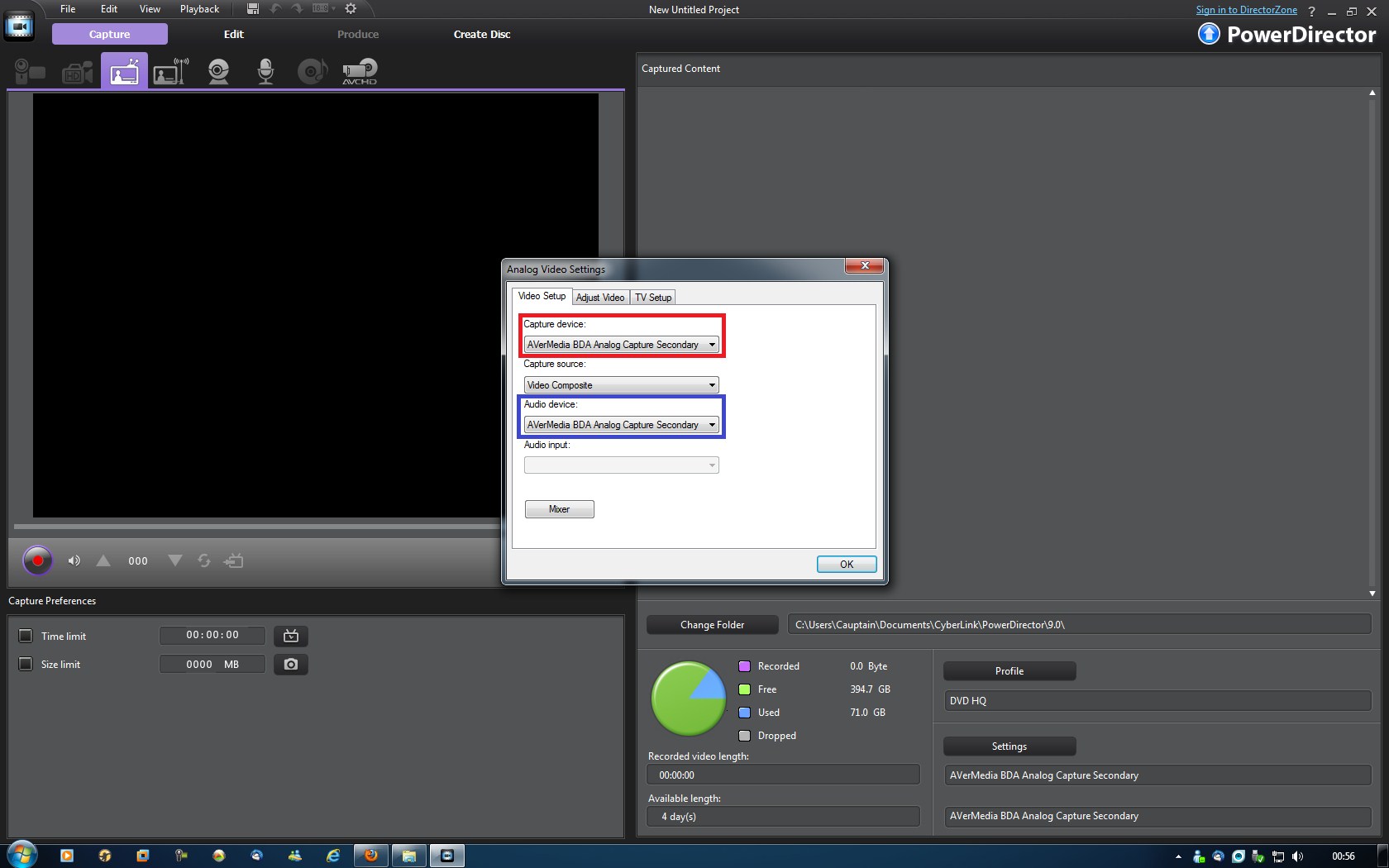
Task: Click the Profile button
Action: click(x=1010, y=671)
